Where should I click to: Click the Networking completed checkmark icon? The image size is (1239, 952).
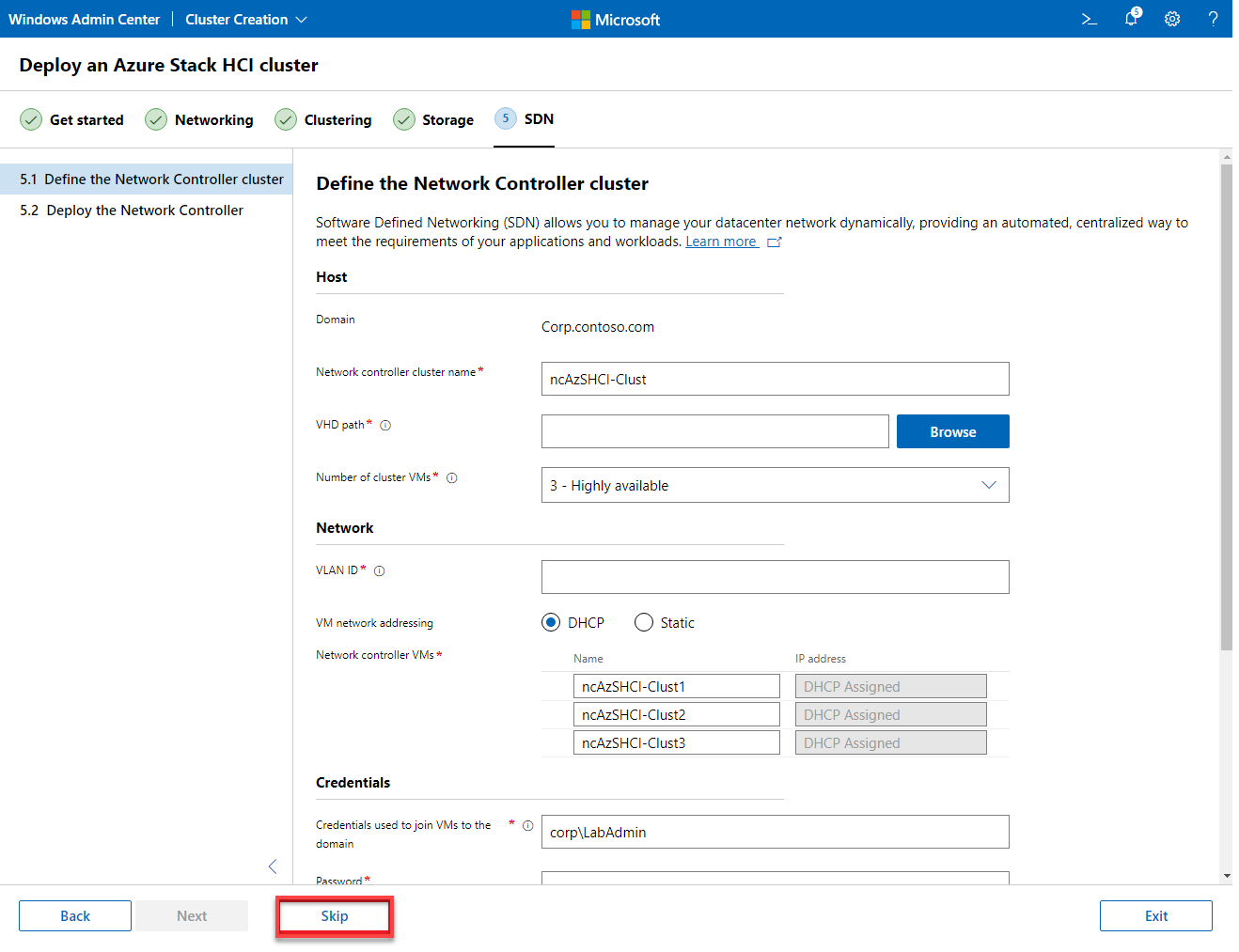click(156, 119)
